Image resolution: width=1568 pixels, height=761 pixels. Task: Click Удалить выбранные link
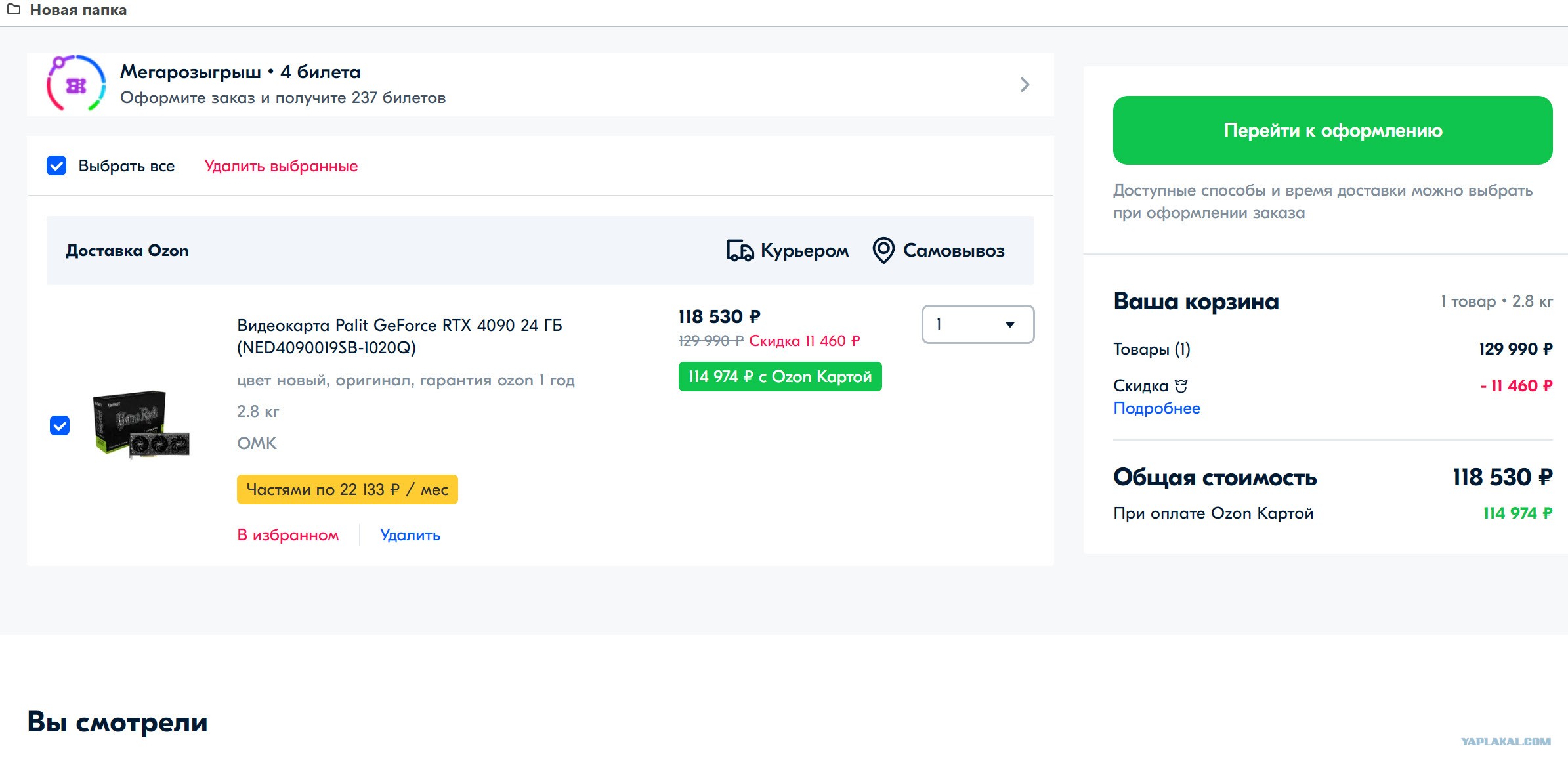coord(281,166)
